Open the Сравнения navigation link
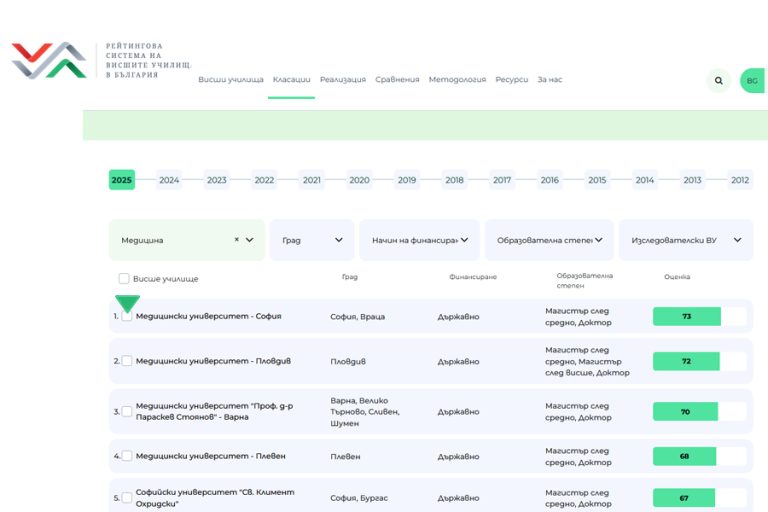 pos(397,80)
